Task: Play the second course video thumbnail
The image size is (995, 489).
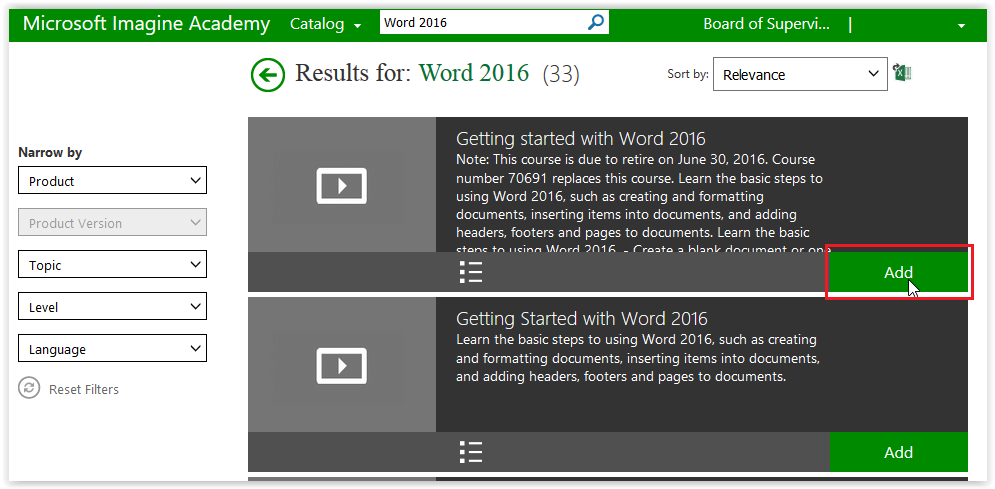Action: coord(342,365)
